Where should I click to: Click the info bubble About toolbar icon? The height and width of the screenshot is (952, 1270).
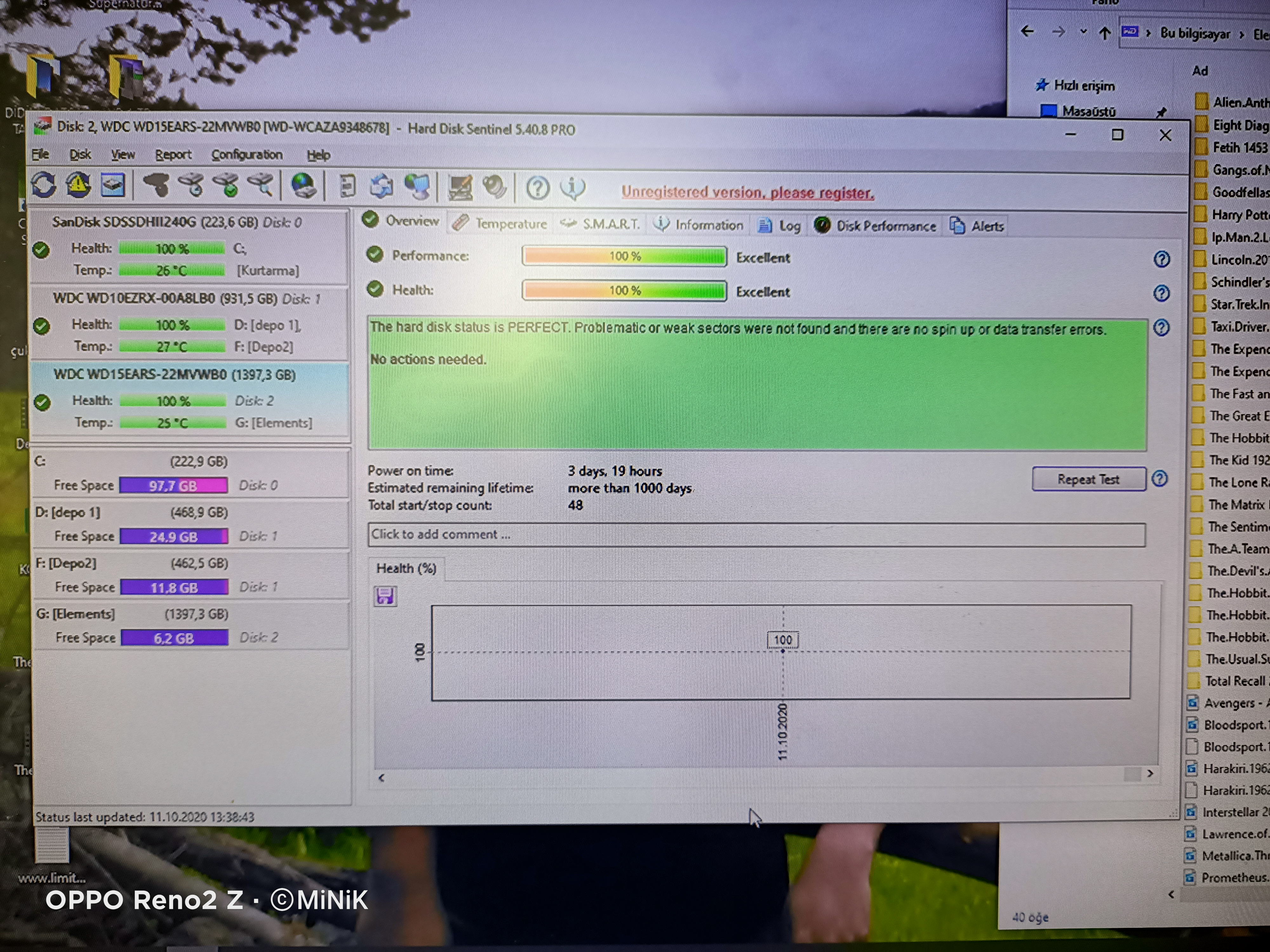coord(572,188)
